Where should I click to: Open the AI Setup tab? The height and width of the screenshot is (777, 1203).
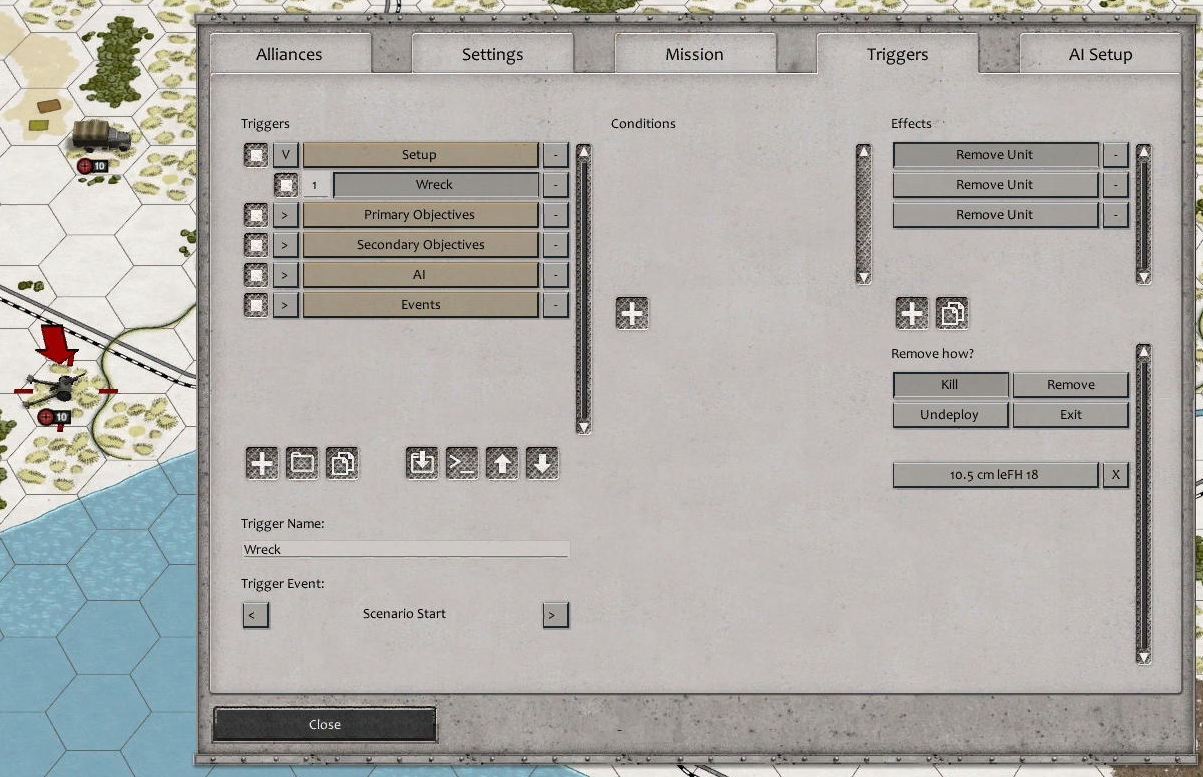click(x=1100, y=54)
